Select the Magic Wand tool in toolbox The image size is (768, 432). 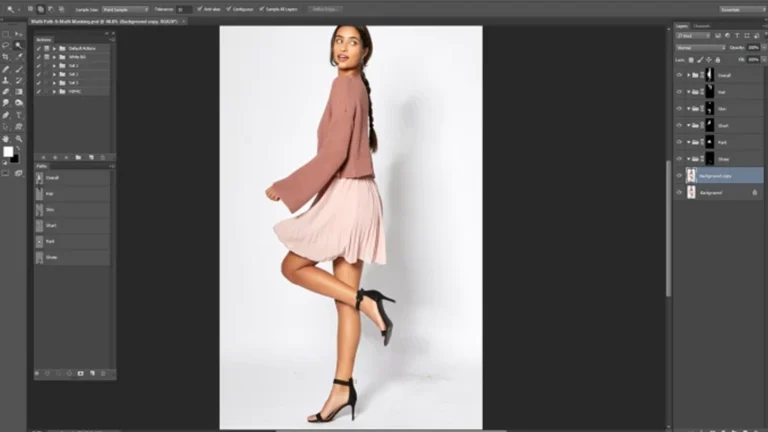(x=18, y=45)
